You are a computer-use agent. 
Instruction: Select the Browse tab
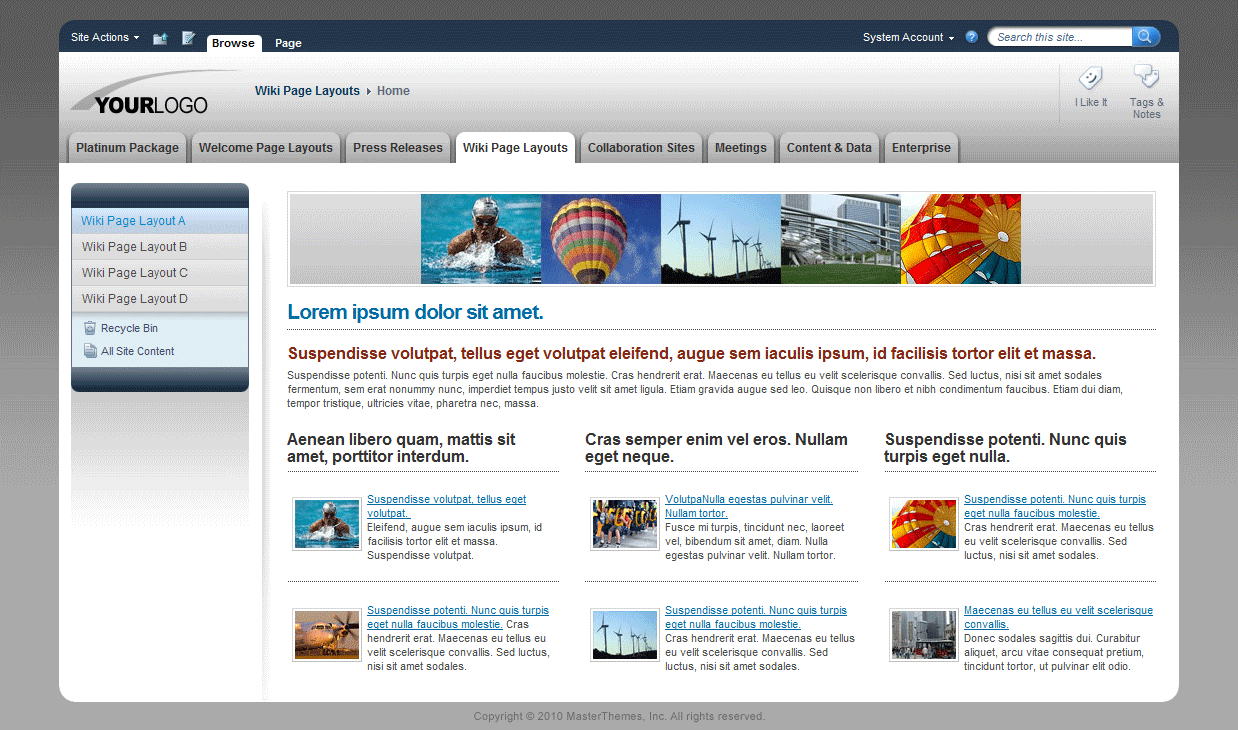pyautogui.click(x=233, y=43)
